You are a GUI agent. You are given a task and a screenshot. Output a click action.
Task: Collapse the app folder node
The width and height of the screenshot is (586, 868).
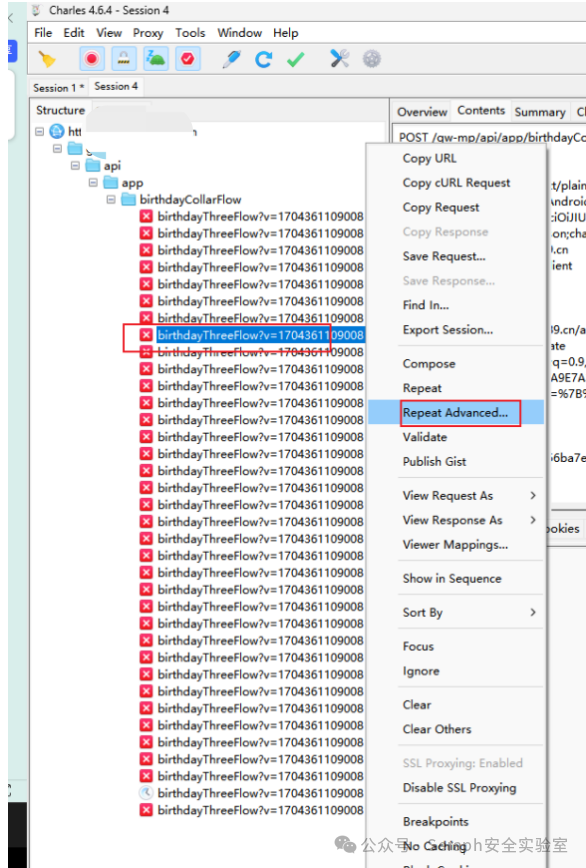click(x=93, y=182)
